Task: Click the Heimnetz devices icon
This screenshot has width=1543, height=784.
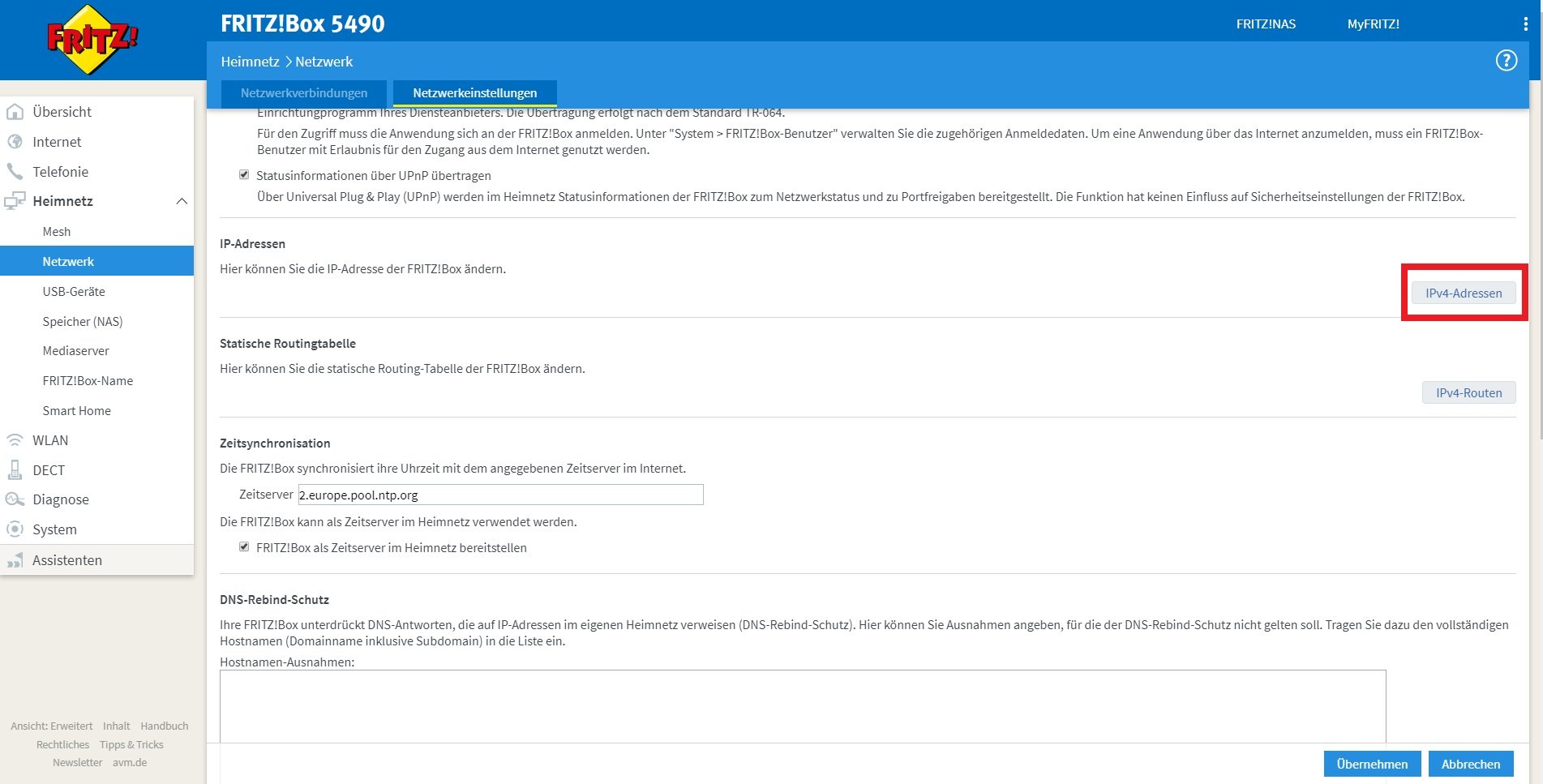Action: click(15, 201)
